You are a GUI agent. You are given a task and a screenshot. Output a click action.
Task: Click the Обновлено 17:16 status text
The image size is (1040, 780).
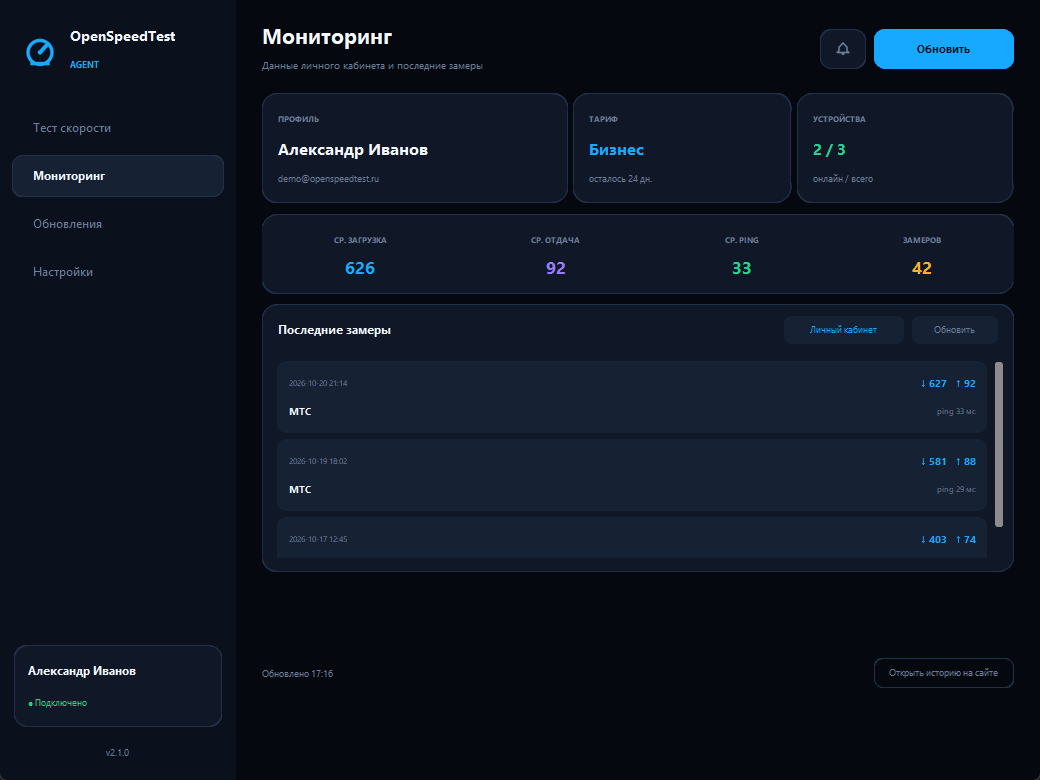click(297, 674)
